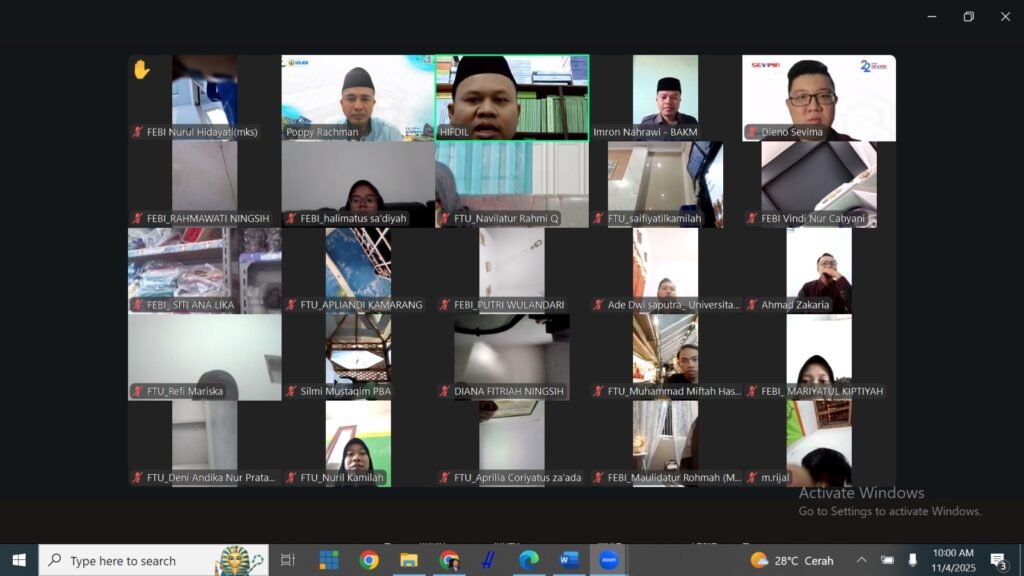Open the Windows Start menu
1024x576 pixels.
(18, 560)
